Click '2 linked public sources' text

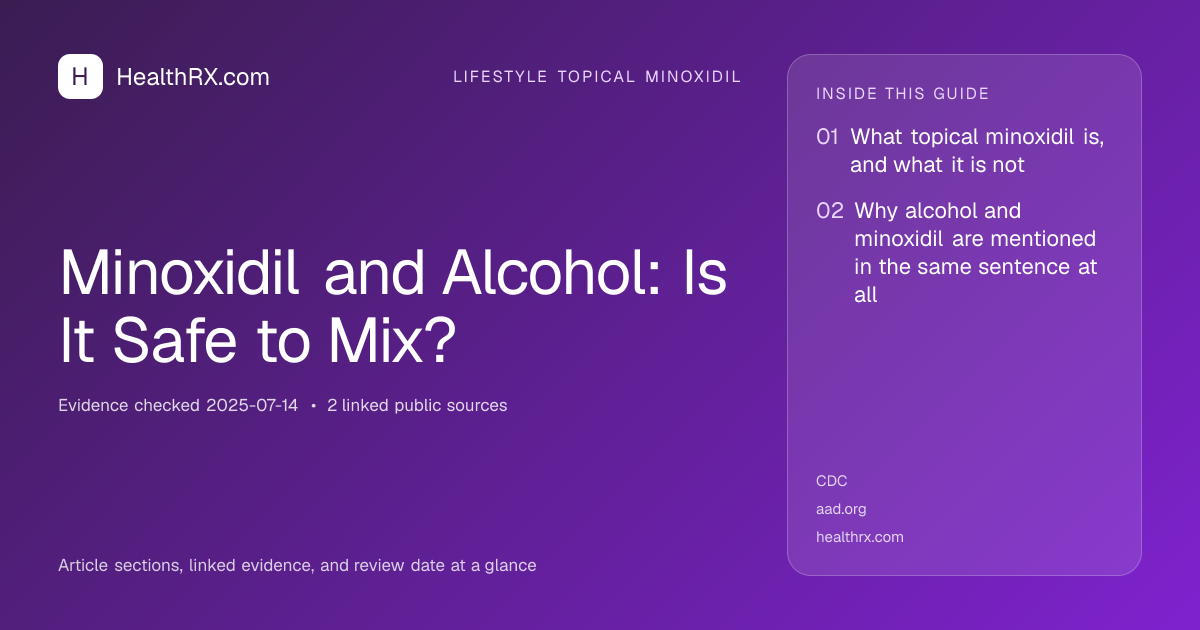click(417, 405)
